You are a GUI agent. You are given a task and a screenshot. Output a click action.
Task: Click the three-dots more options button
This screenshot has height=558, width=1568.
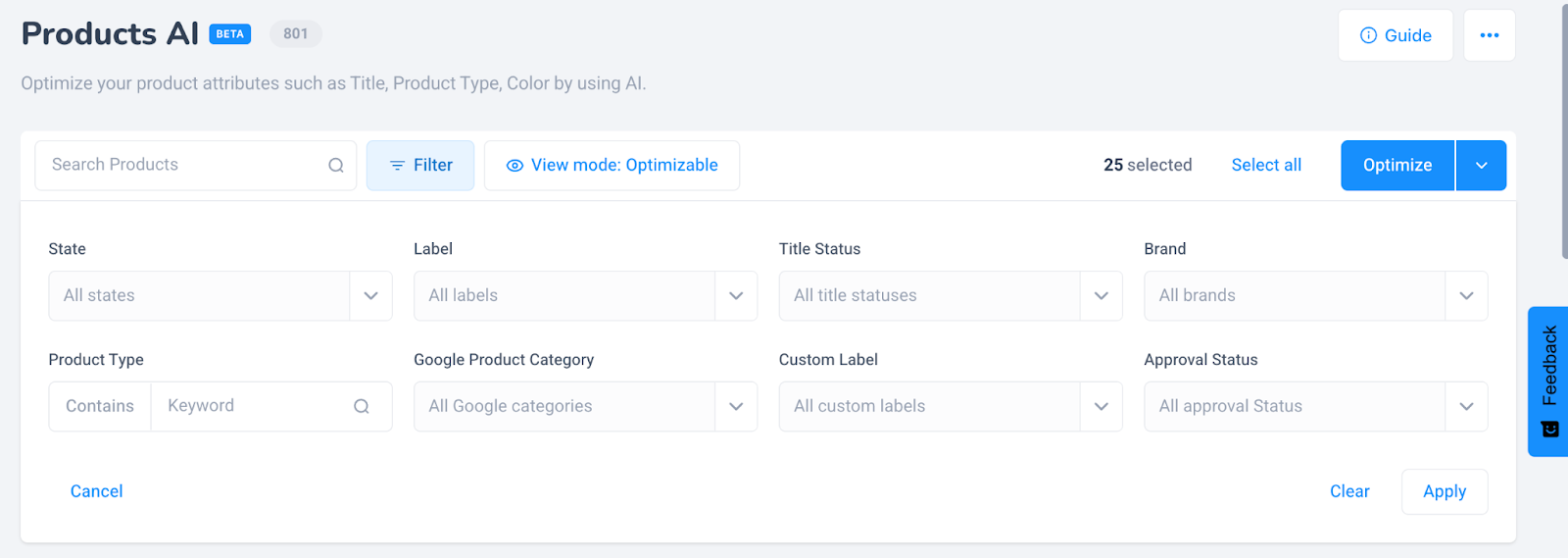point(1490,35)
